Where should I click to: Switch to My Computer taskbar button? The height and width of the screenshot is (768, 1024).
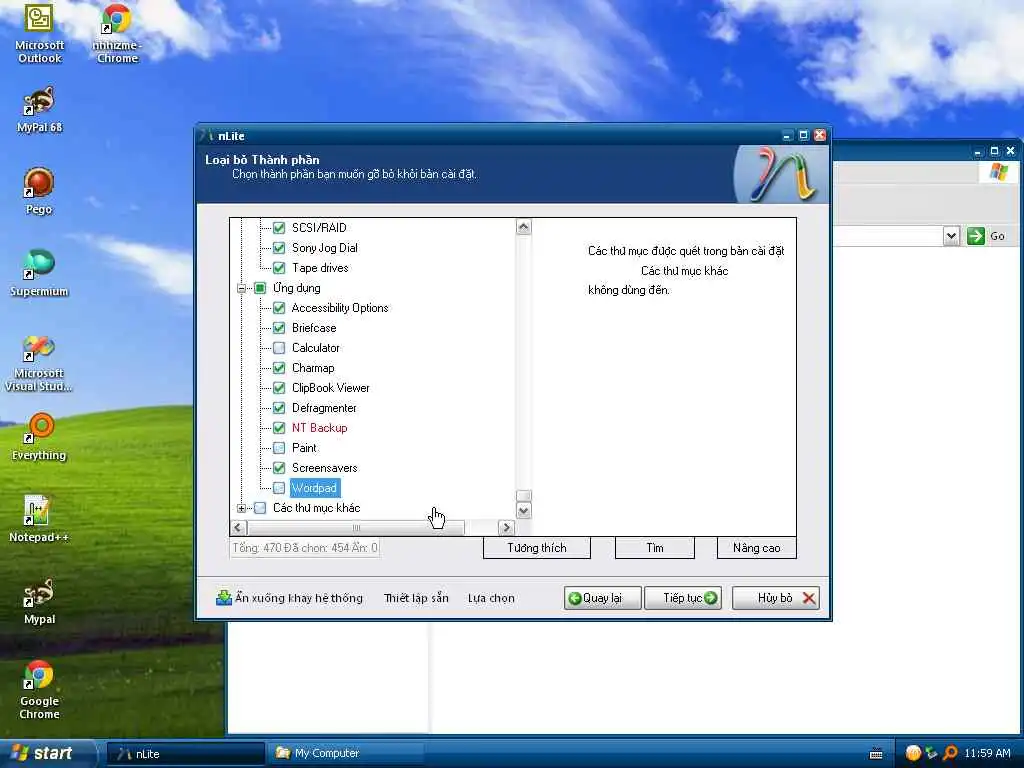click(x=345, y=754)
